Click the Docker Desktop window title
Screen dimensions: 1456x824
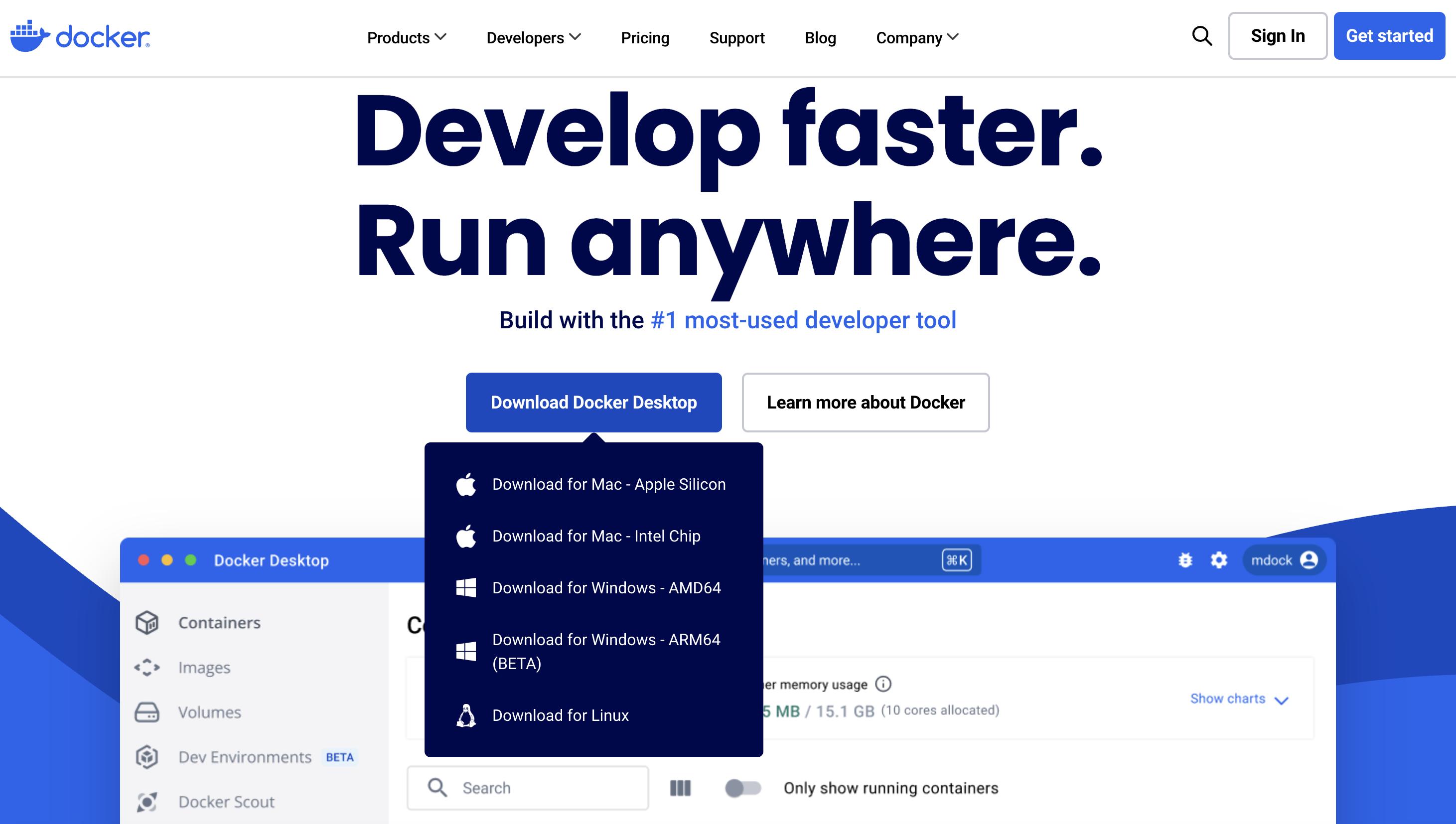(x=271, y=560)
